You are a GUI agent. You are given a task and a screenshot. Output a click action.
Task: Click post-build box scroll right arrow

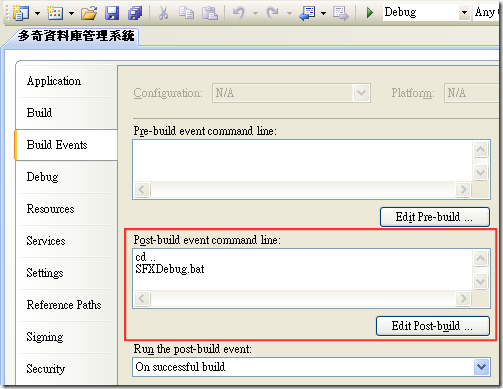[x=463, y=298]
